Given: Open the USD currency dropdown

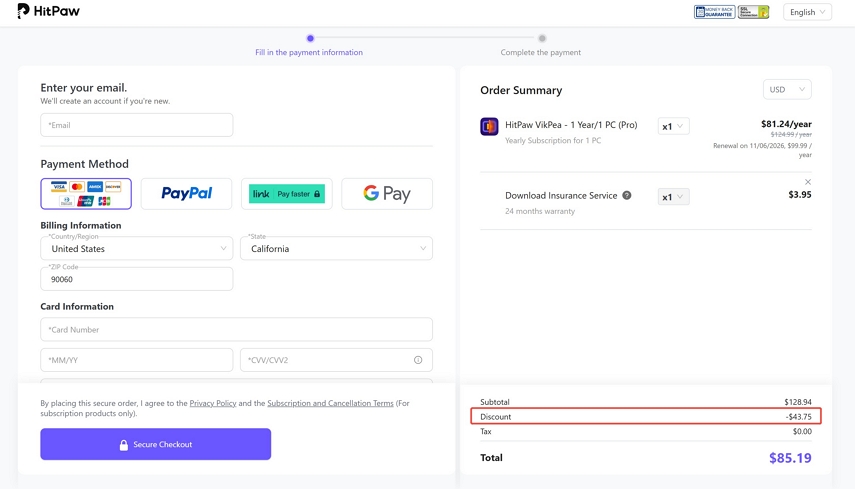Looking at the screenshot, I should pyautogui.click(x=786, y=90).
